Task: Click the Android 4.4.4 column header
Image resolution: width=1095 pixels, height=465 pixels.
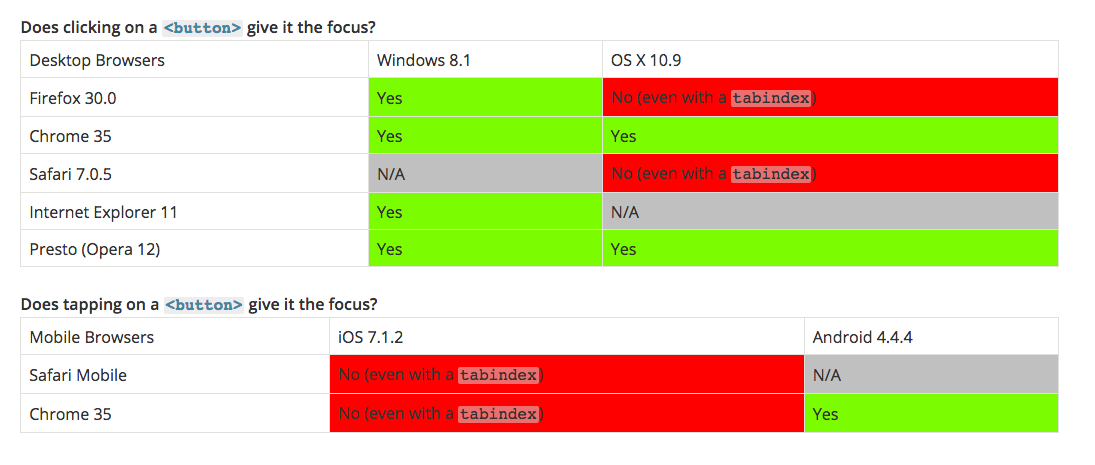Action: 931,337
